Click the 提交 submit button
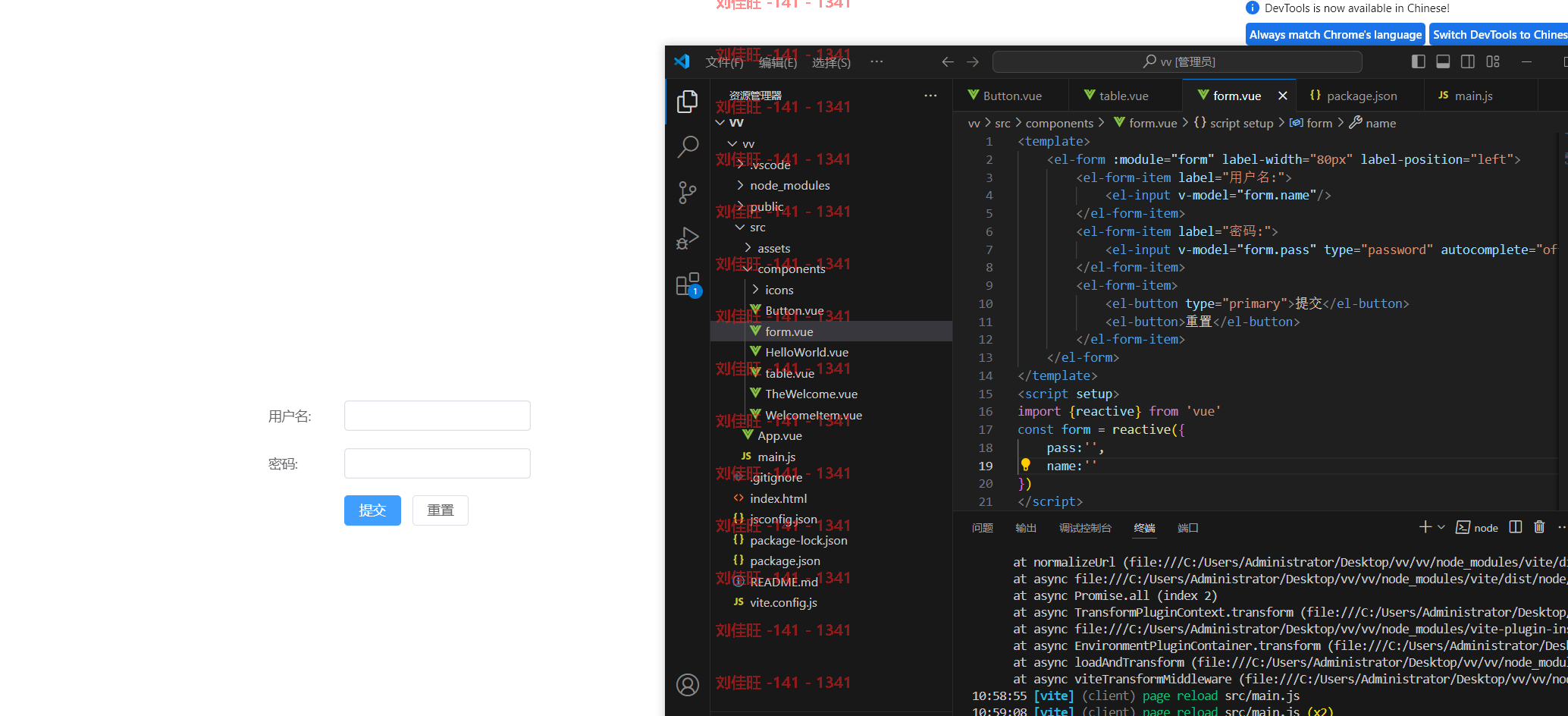 click(x=372, y=510)
